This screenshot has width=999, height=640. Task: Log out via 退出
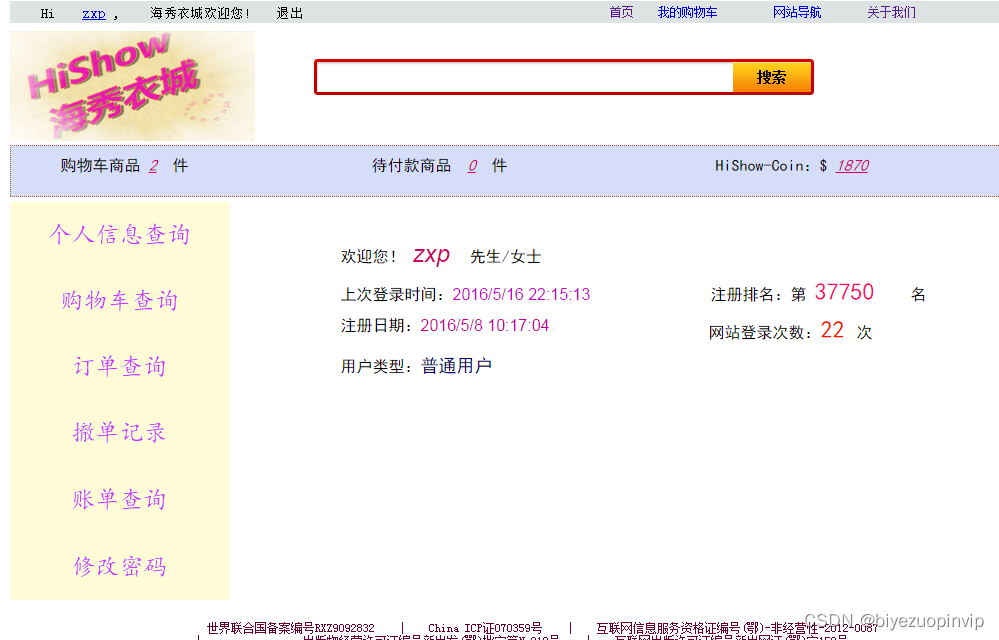coord(290,13)
